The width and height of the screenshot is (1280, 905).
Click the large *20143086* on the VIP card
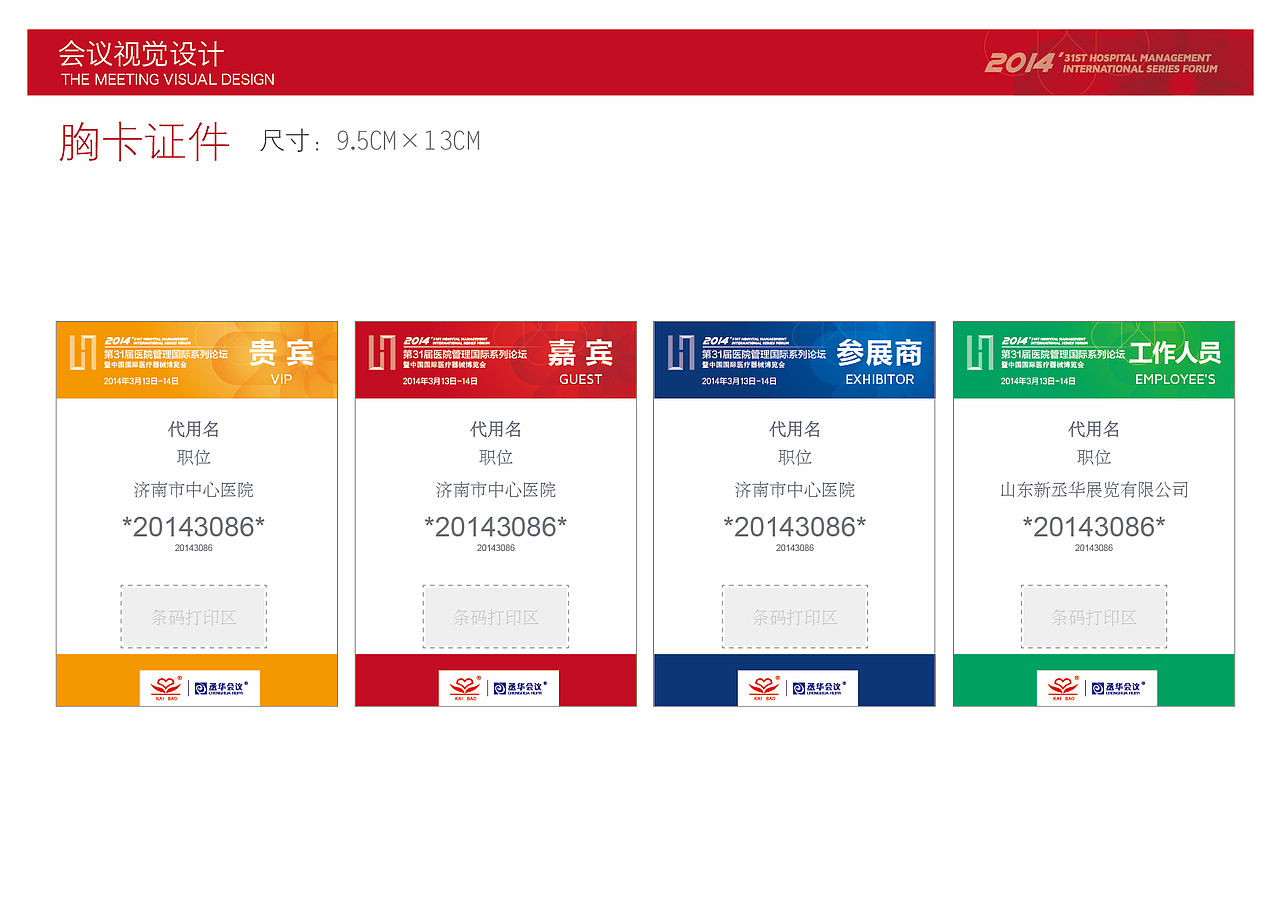coord(194,526)
